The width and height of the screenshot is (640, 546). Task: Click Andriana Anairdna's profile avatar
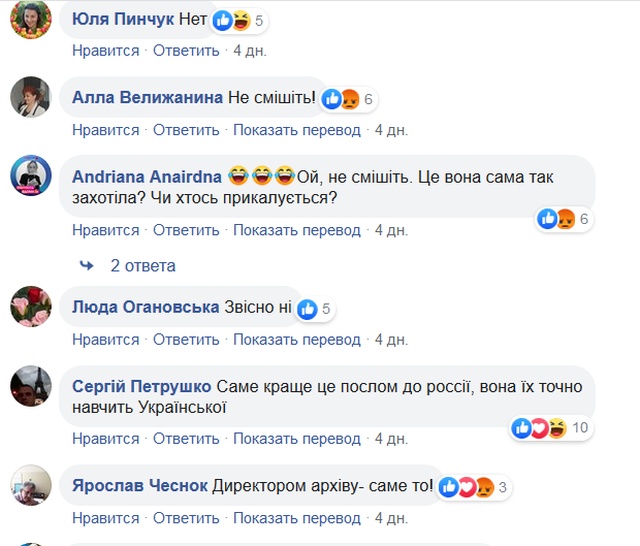click(x=30, y=176)
